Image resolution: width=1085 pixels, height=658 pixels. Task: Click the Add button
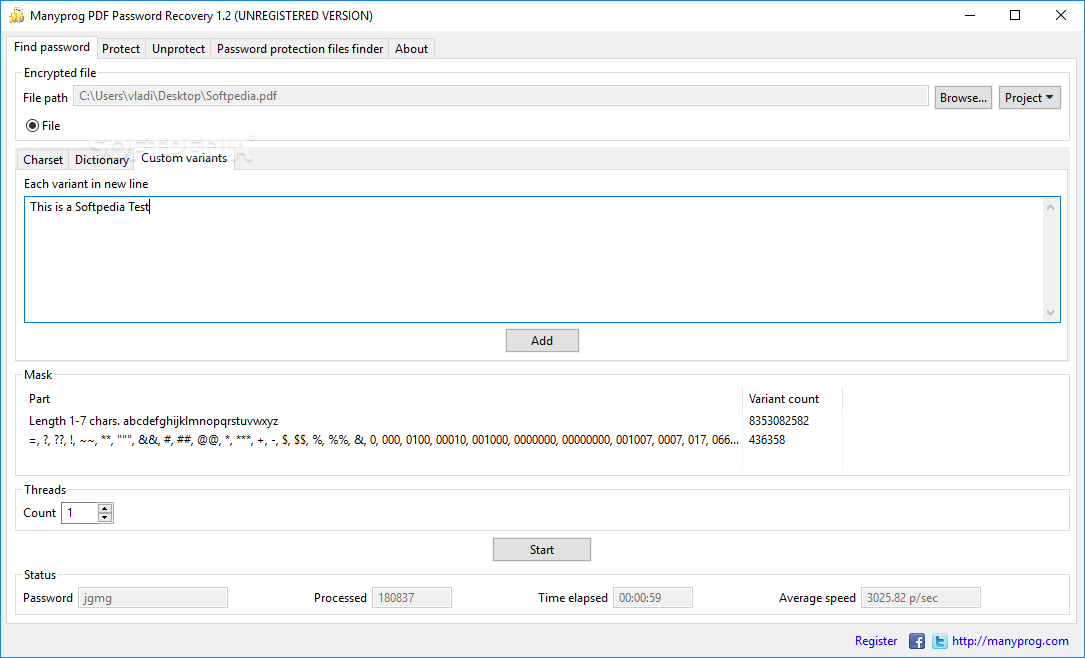click(x=542, y=340)
